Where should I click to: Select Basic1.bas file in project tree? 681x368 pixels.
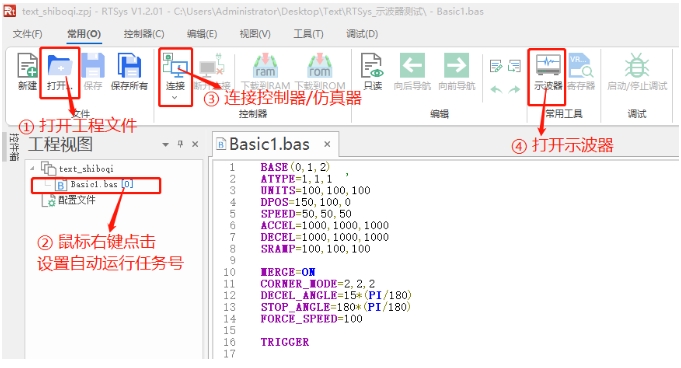[x=94, y=185]
